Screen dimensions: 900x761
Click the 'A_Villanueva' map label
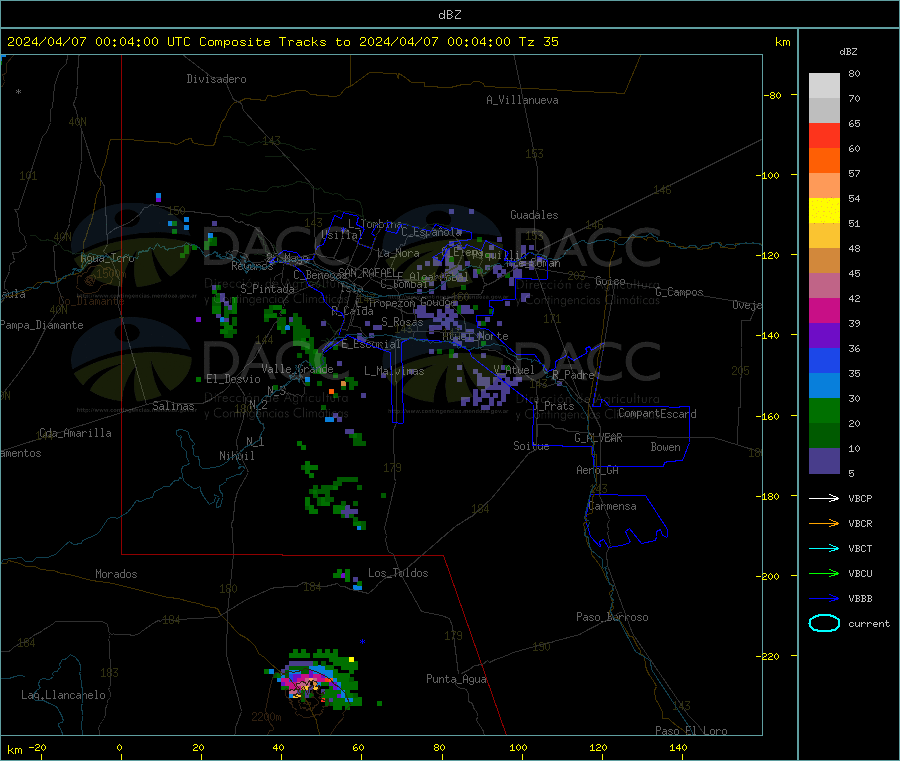click(x=522, y=100)
